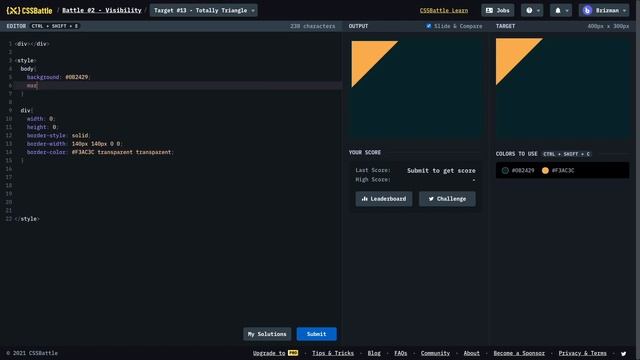Open the Tips & Tricks link

coord(333,353)
